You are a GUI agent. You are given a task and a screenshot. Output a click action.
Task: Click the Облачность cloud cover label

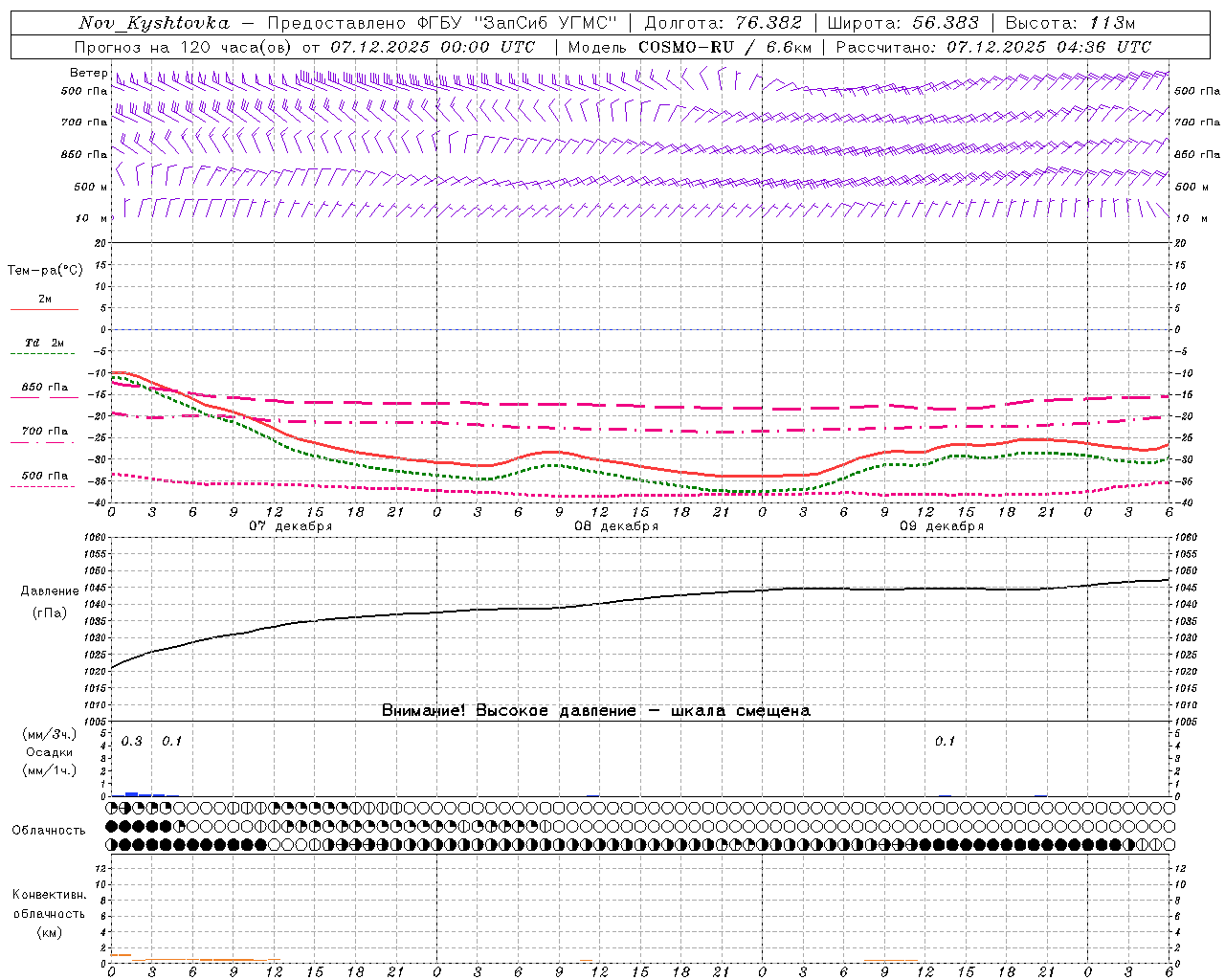(x=49, y=830)
